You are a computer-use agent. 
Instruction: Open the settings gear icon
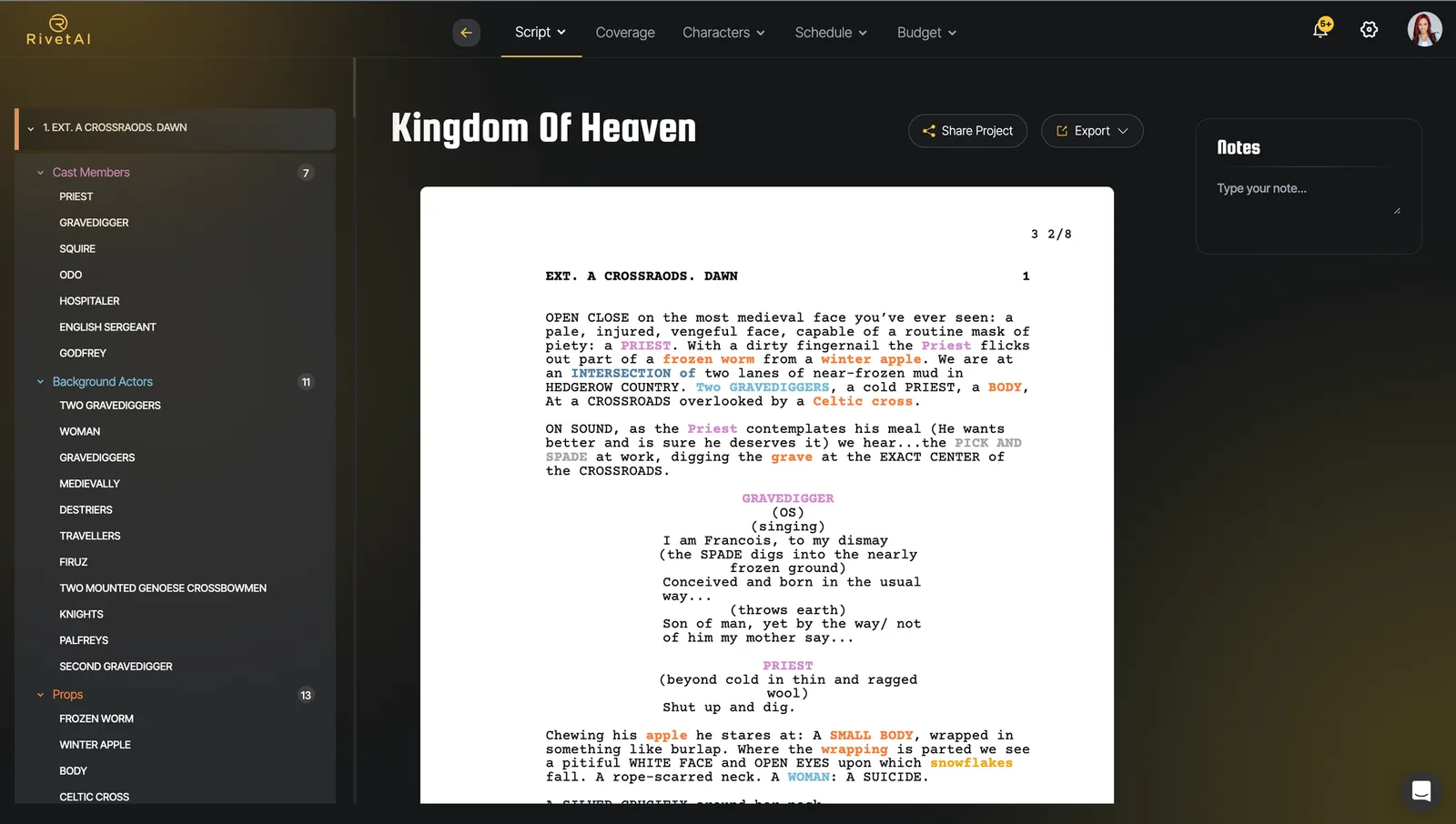click(1369, 30)
